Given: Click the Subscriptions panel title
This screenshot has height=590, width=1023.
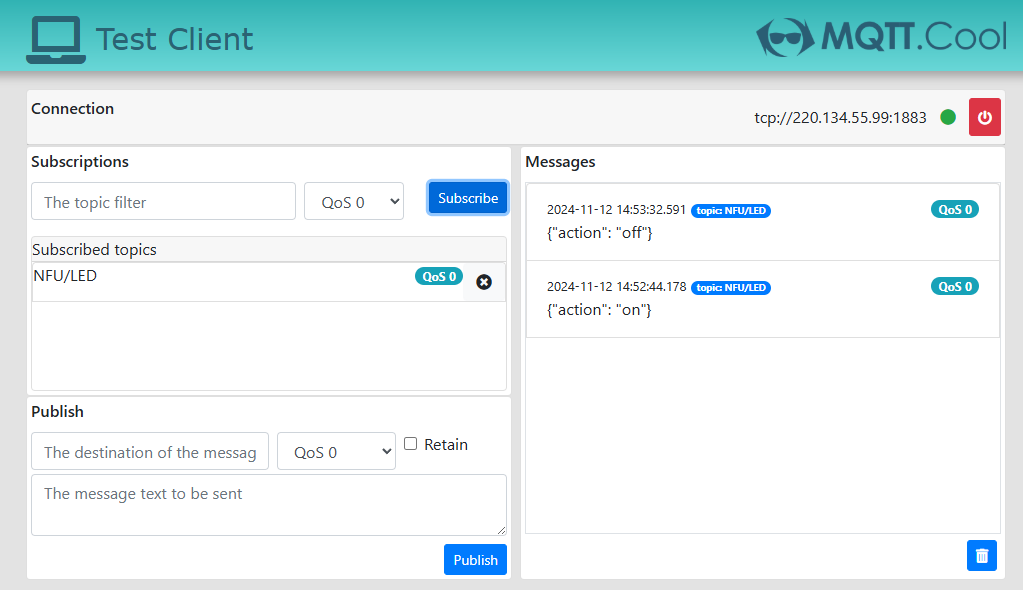Looking at the screenshot, I should coord(80,162).
